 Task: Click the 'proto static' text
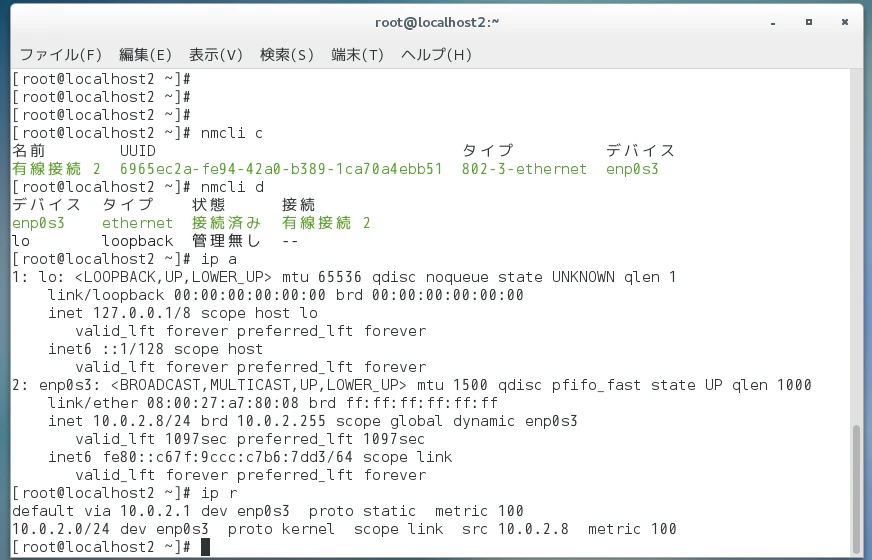click(362, 511)
